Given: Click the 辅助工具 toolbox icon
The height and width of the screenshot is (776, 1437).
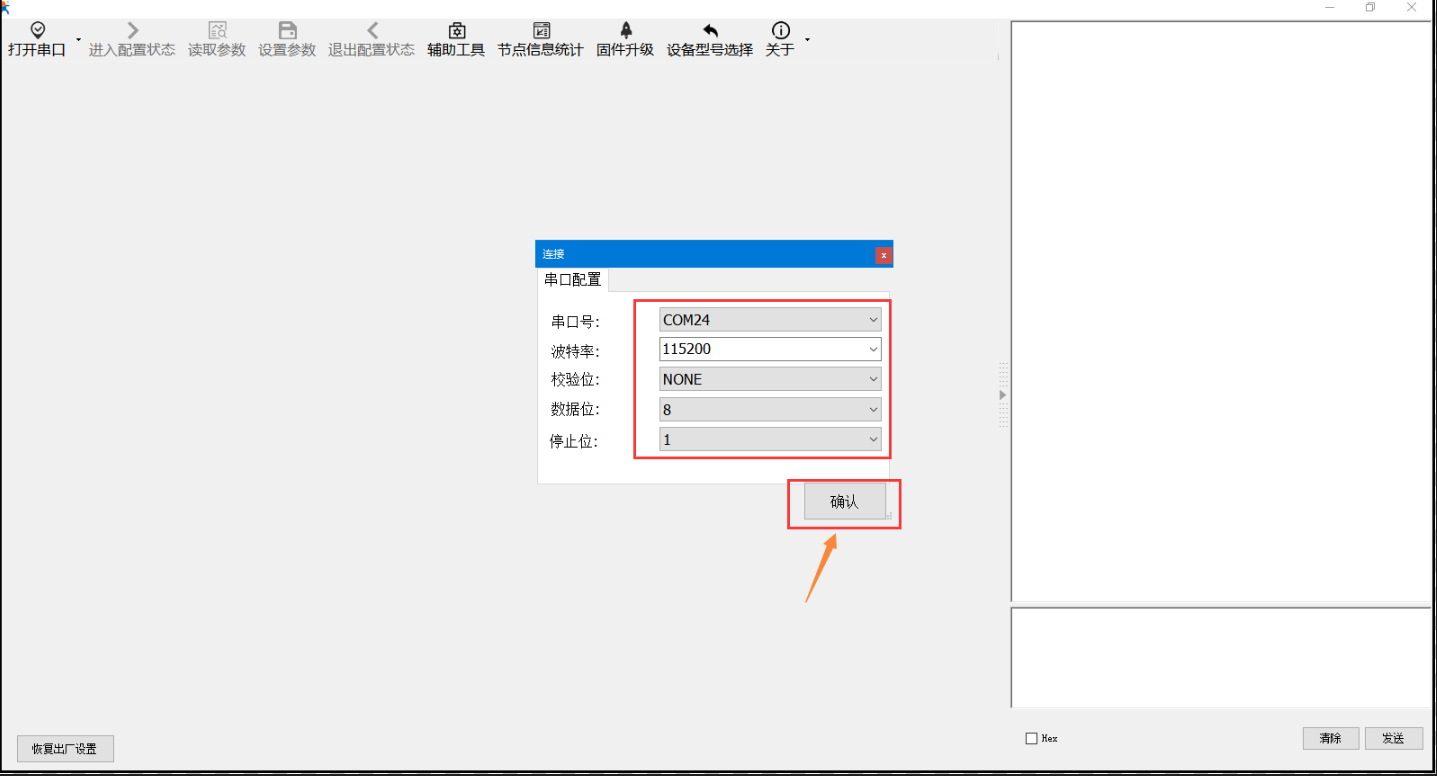Looking at the screenshot, I should 456,31.
